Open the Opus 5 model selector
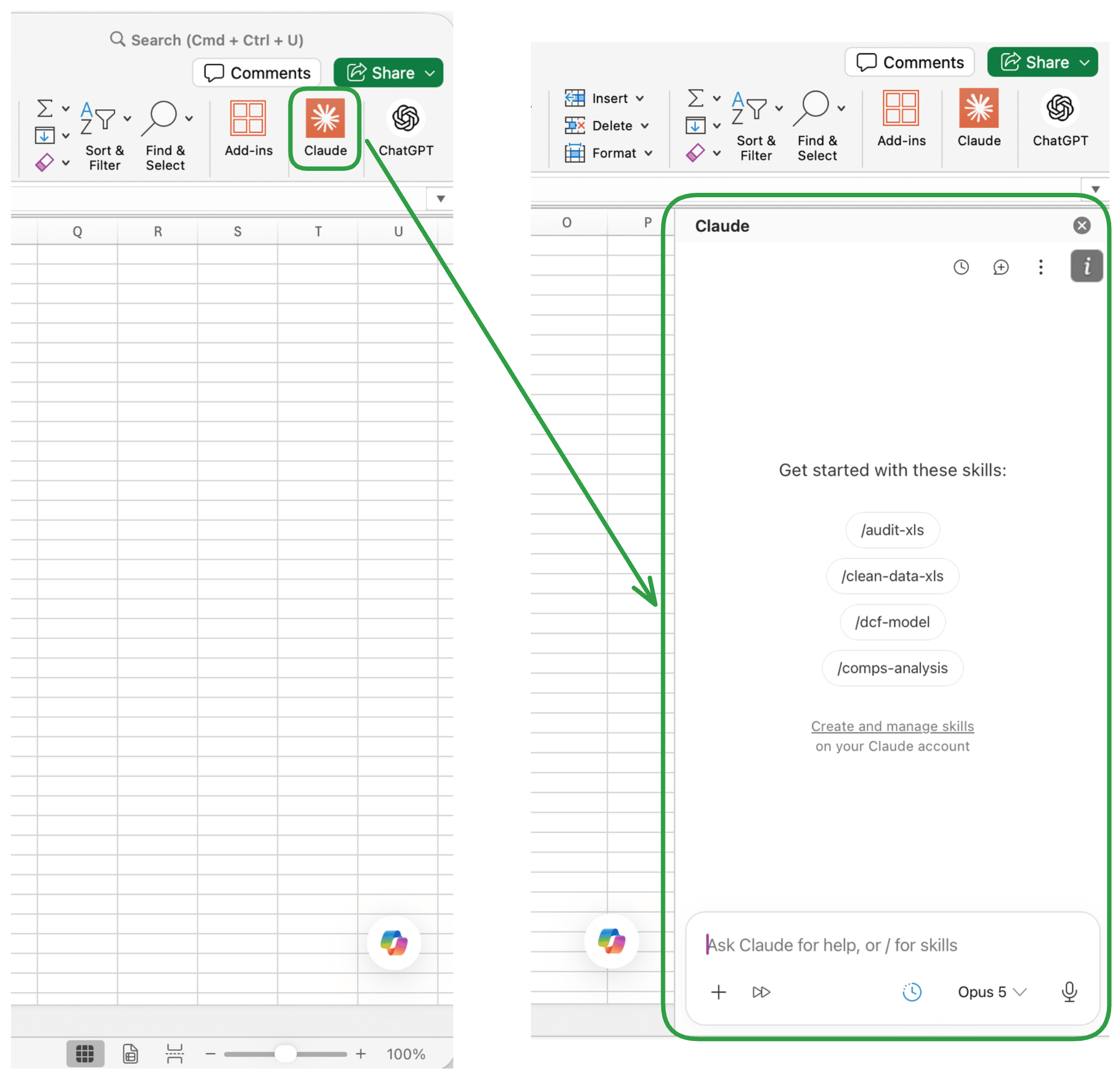Image resolution: width=1120 pixels, height=1079 pixels. [992, 992]
